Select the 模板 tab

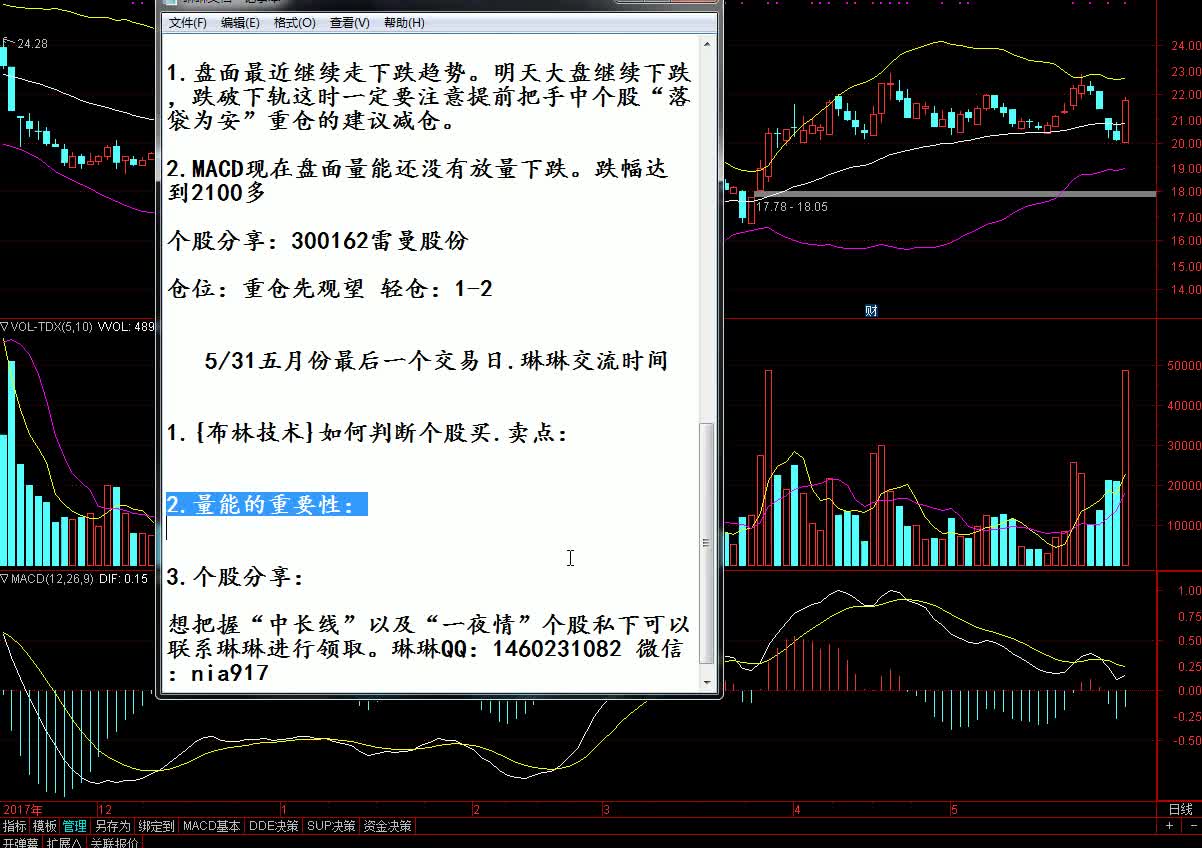45,827
